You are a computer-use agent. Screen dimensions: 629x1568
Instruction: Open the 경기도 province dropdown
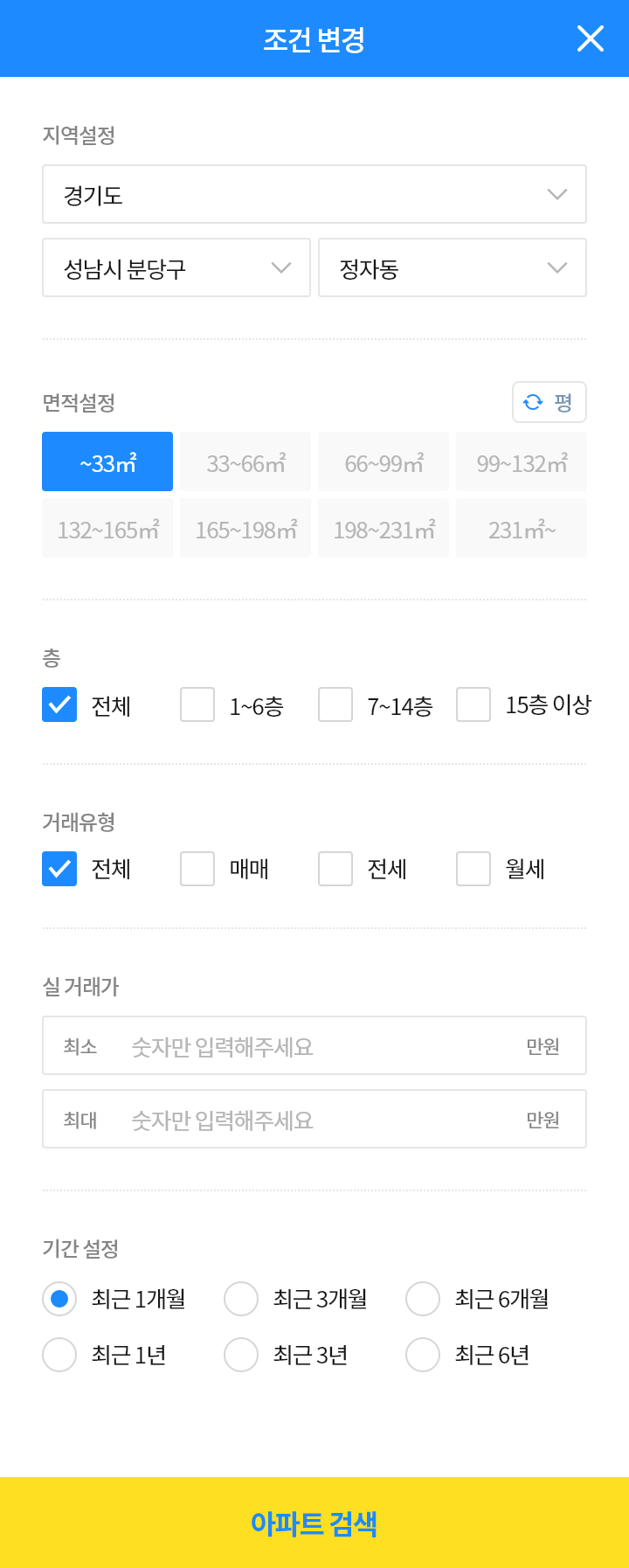point(314,194)
